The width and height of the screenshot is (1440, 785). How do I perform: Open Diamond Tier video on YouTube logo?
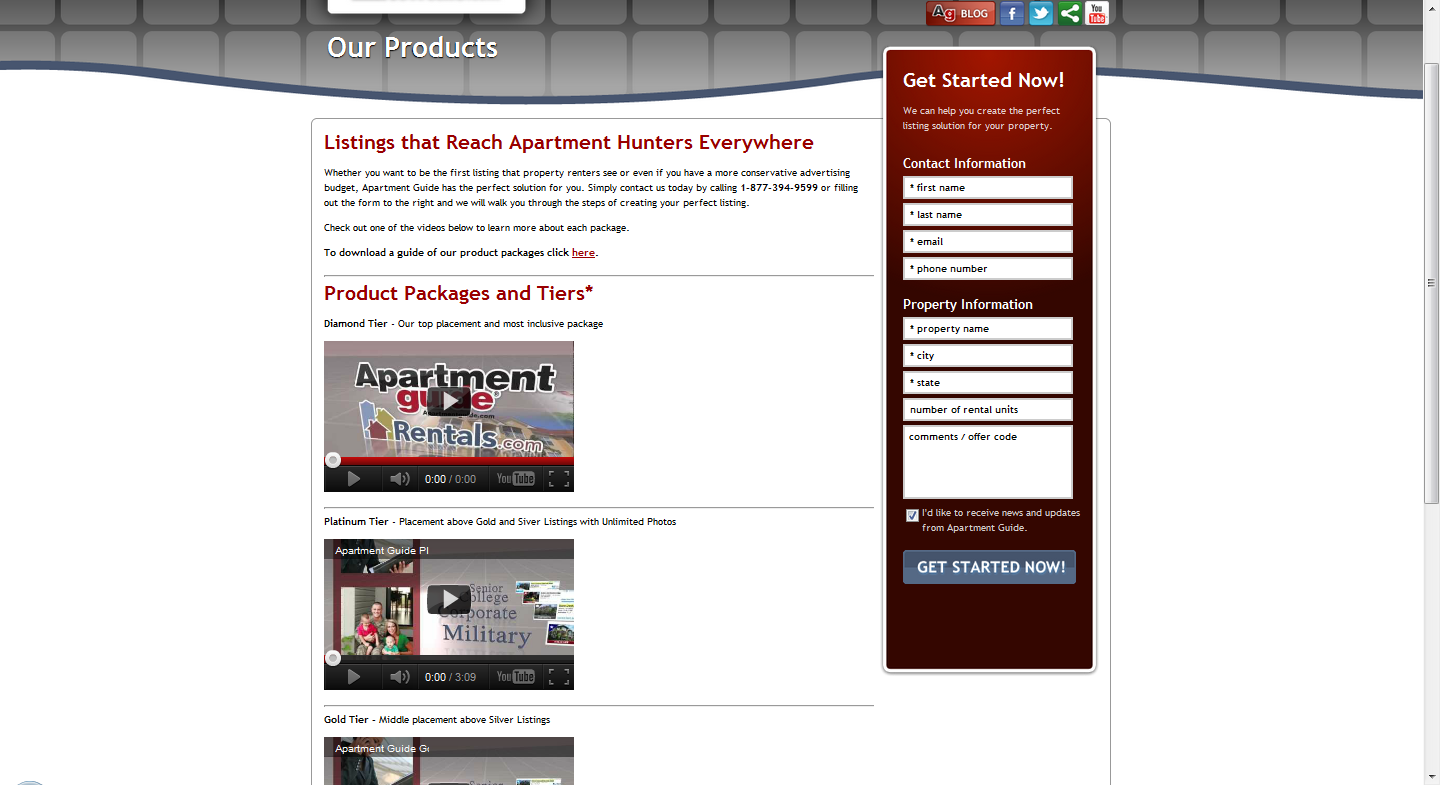click(516, 479)
